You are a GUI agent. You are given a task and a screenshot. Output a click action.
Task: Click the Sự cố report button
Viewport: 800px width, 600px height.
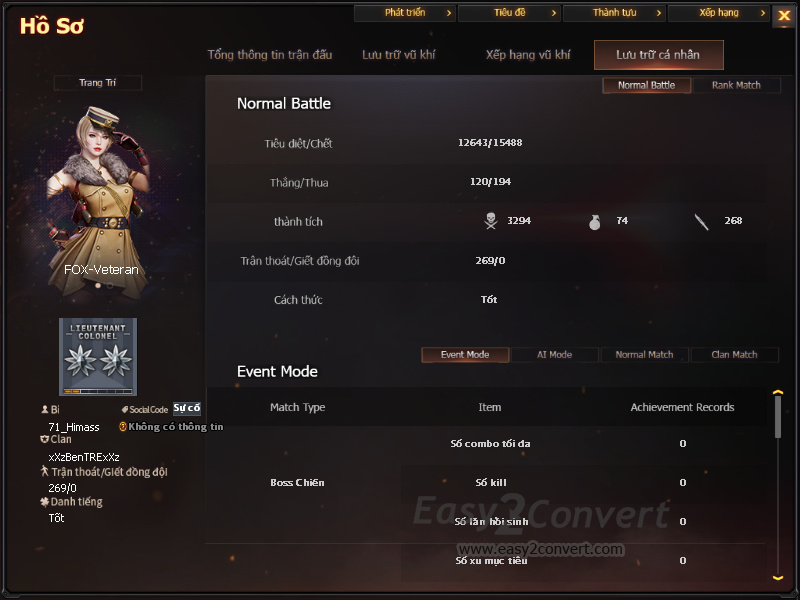[187, 408]
